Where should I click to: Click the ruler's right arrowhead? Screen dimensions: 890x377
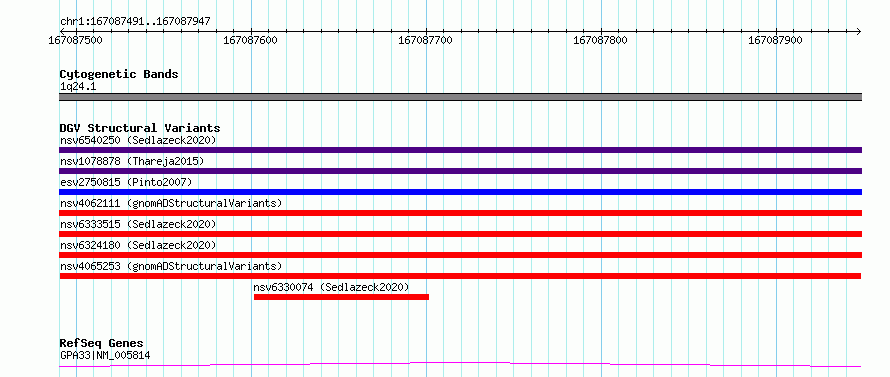point(859,31)
